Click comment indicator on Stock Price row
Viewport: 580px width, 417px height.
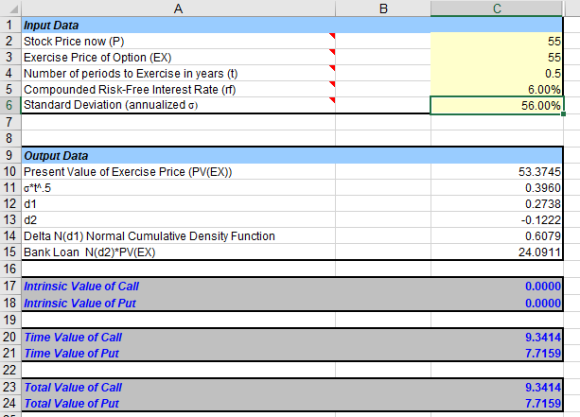click(332, 36)
